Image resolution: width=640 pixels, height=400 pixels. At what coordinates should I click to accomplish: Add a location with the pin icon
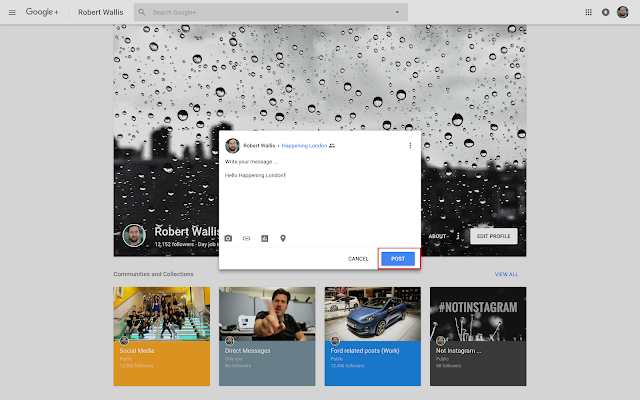[283, 238]
